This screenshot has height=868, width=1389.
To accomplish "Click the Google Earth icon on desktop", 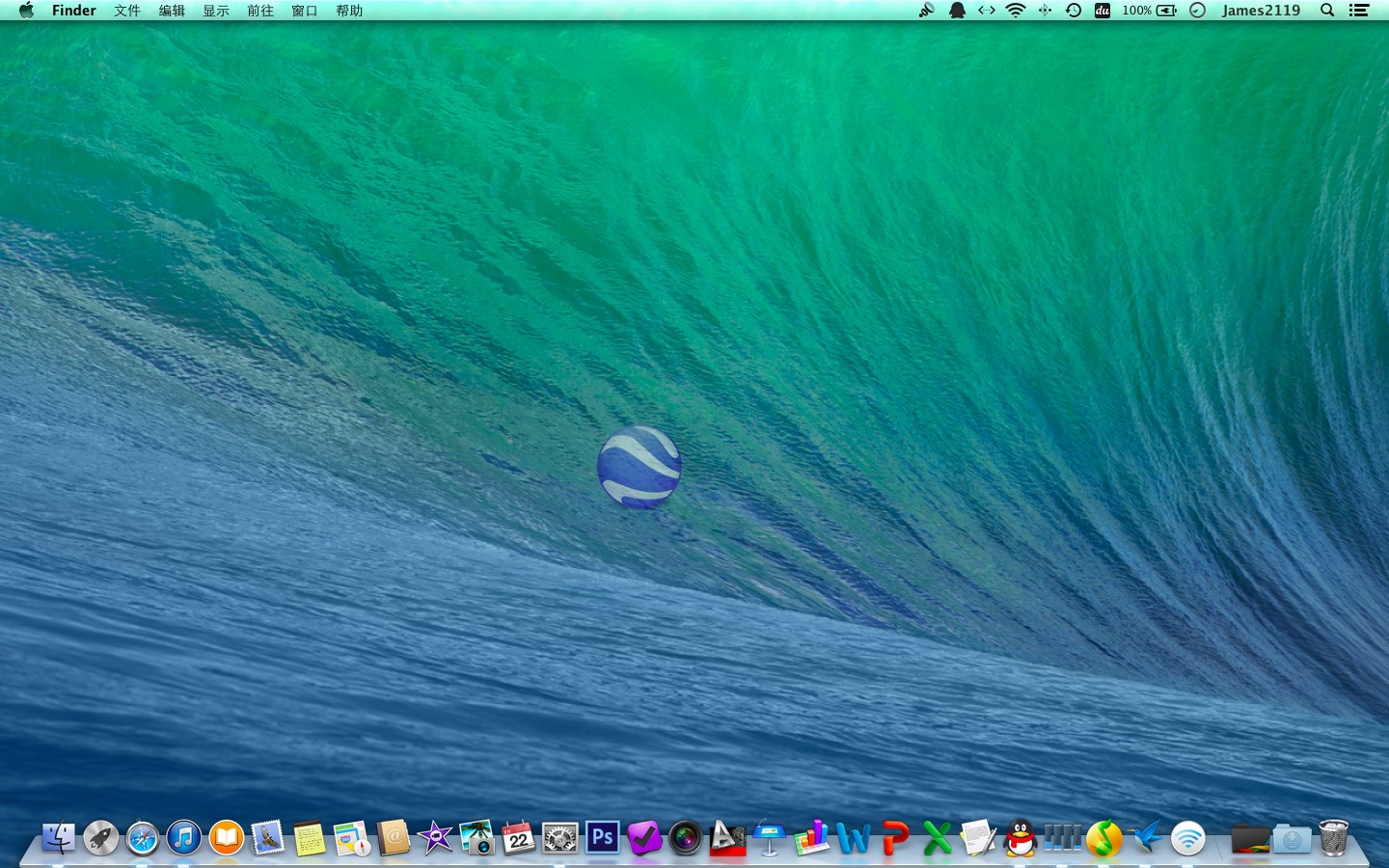I will pos(639,467).
